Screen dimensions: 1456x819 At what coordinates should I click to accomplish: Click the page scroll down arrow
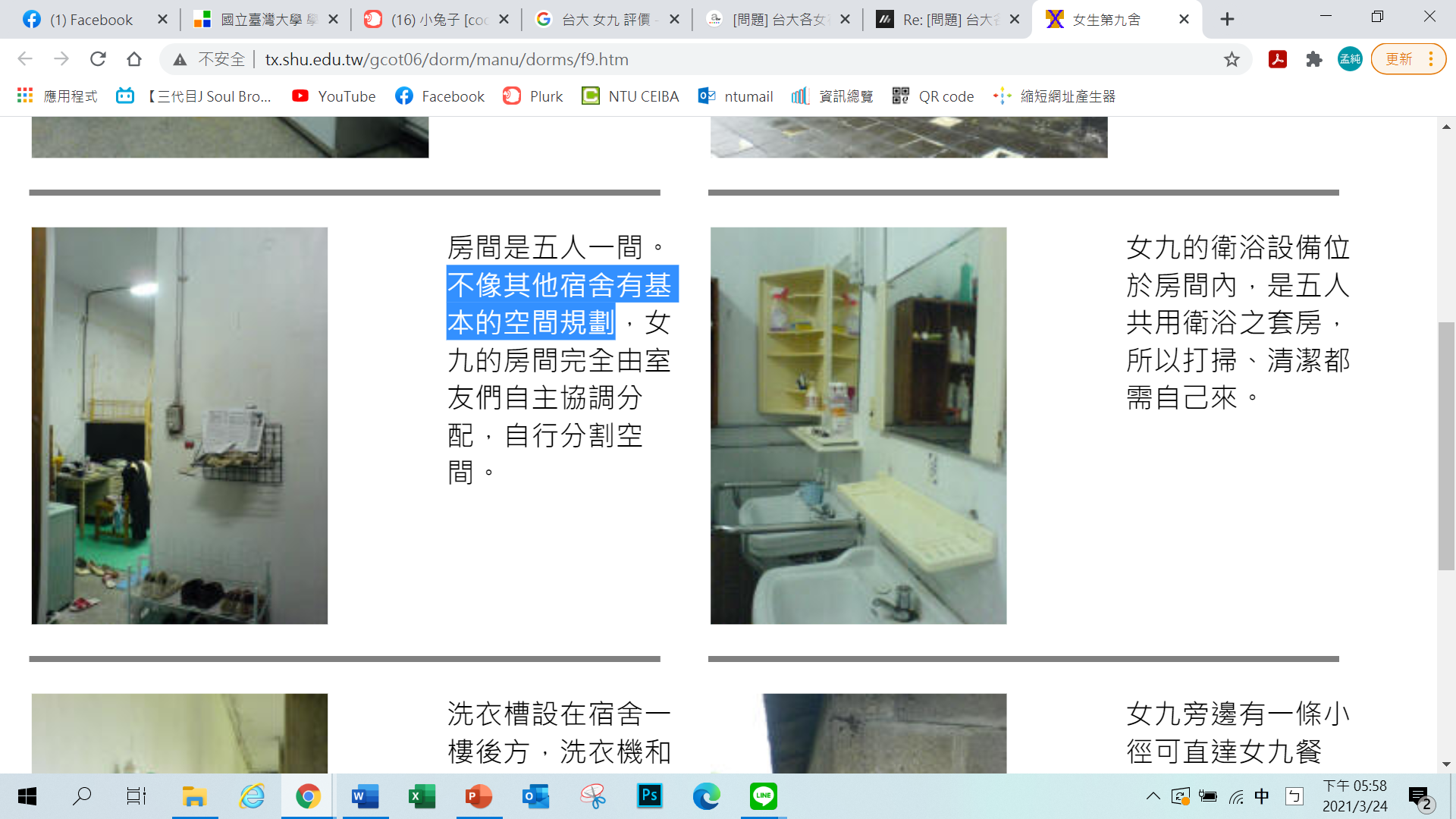(1446, 764)
